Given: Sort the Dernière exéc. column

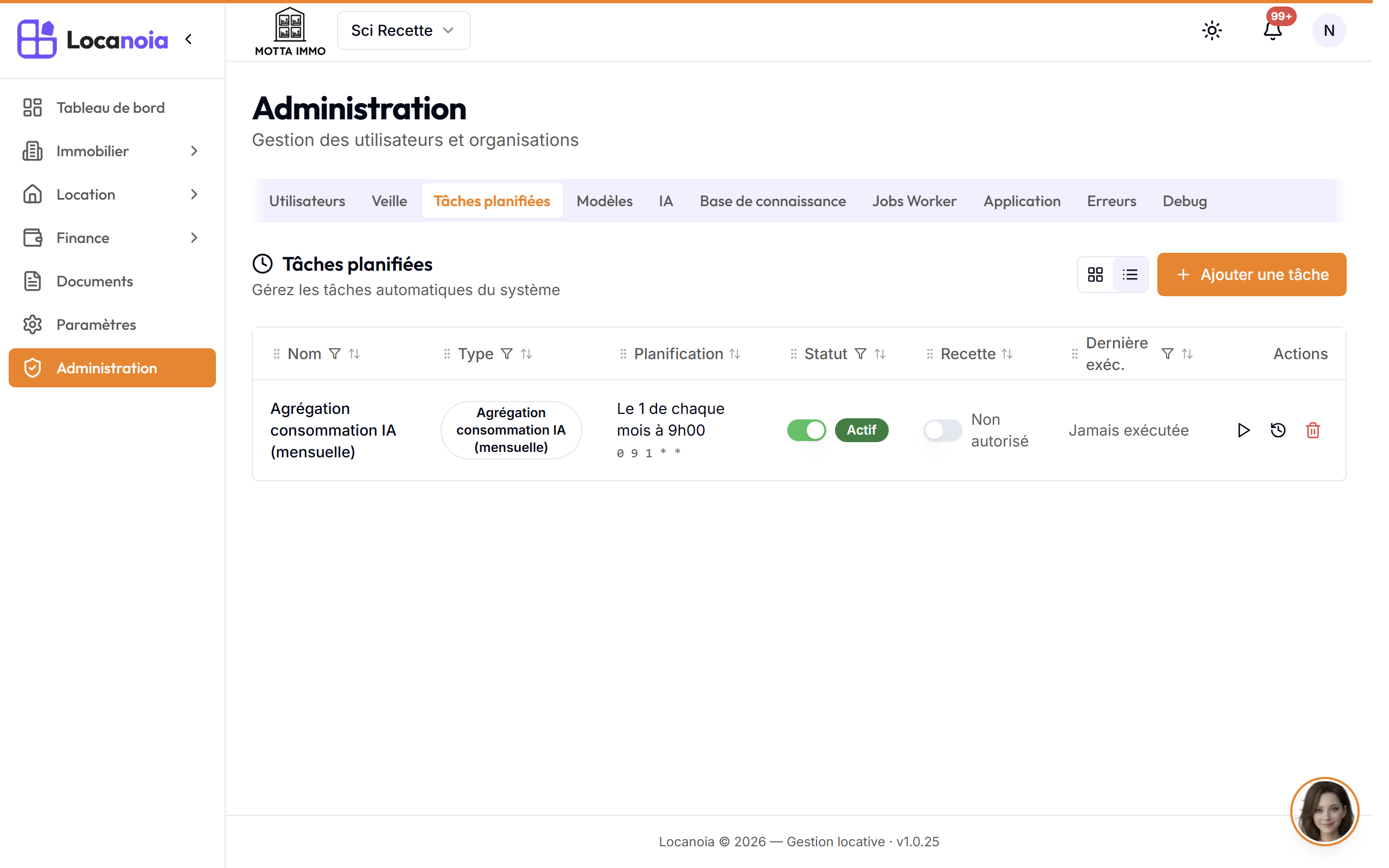Looking at the screenshot, I should [x=1187, y=354].
